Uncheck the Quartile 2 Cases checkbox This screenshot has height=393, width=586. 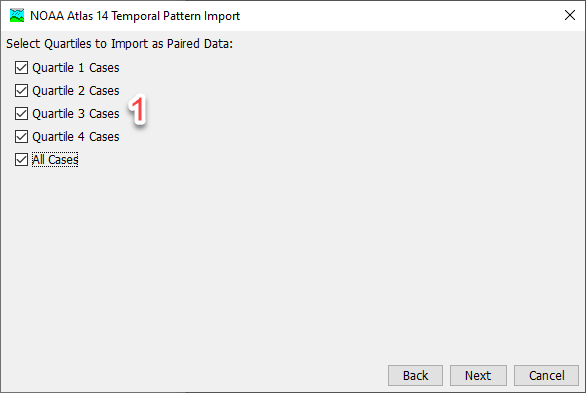pos(21,90)
